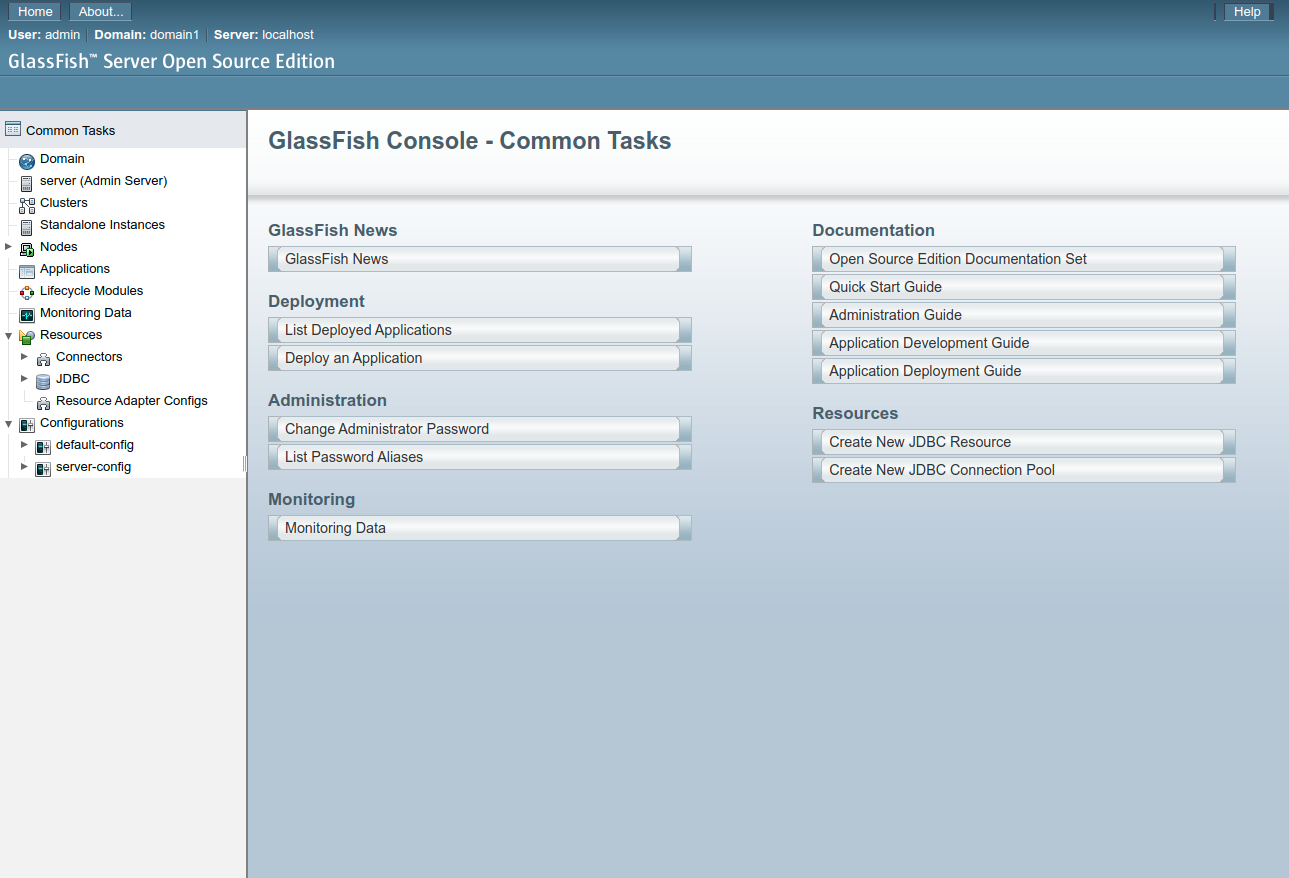
Task: Open the Application Deployment Guide
Action: pos(1024,371)
